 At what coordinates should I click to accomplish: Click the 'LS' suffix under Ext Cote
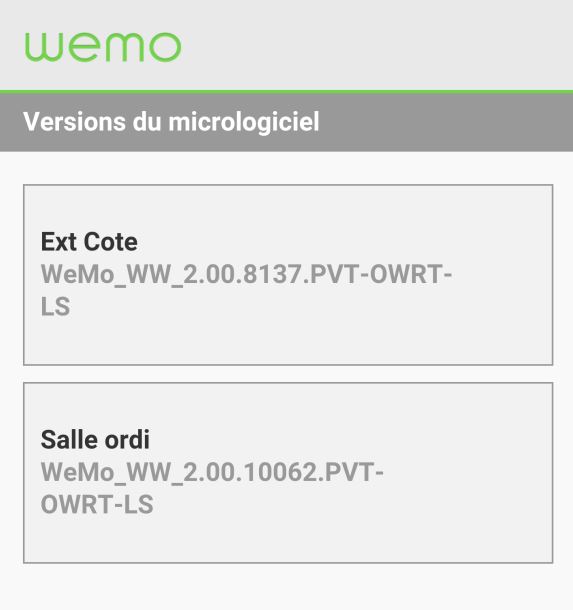point(55,307)
